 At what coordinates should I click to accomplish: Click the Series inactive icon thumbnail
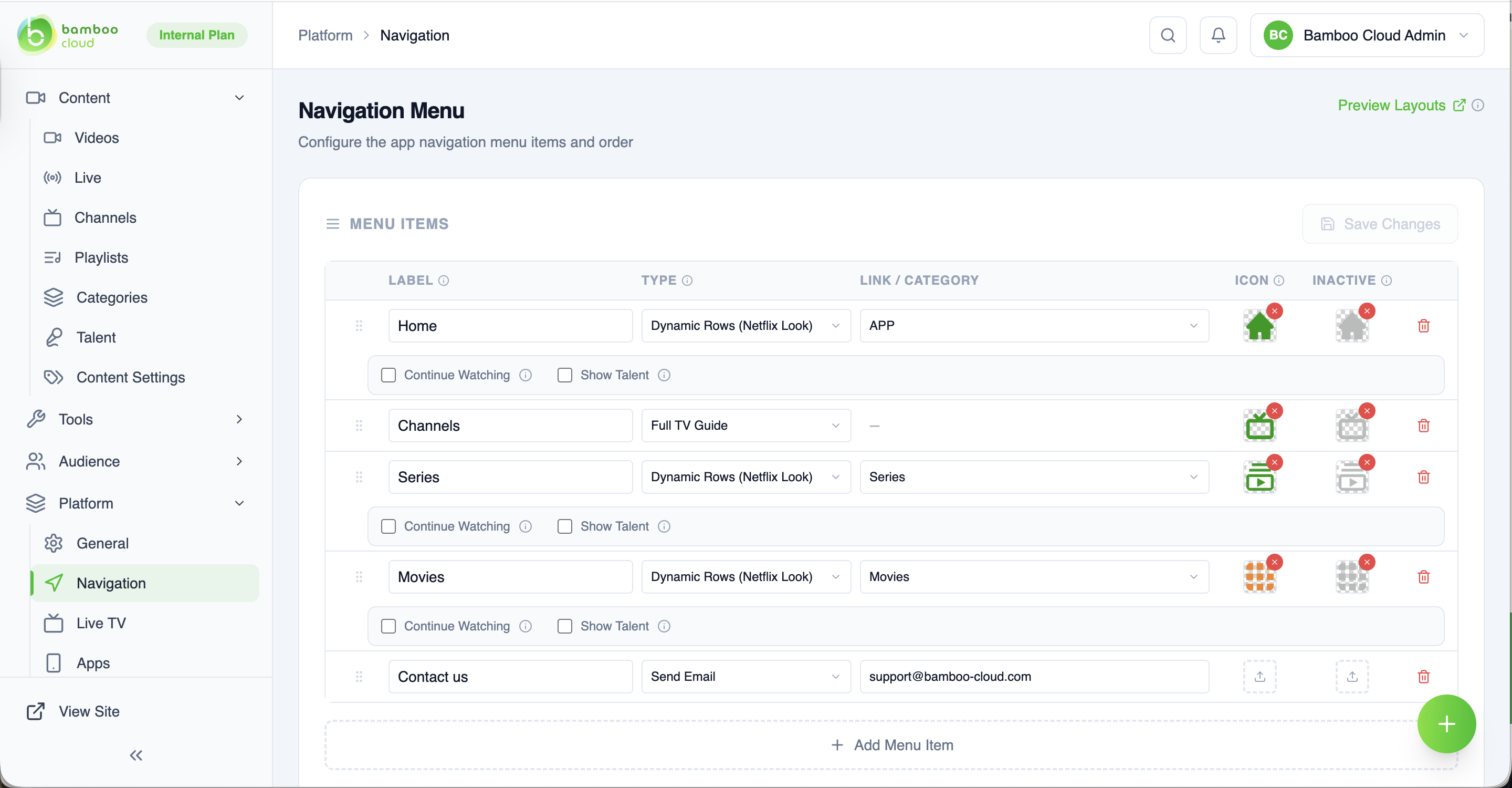tap(1352, 478)
